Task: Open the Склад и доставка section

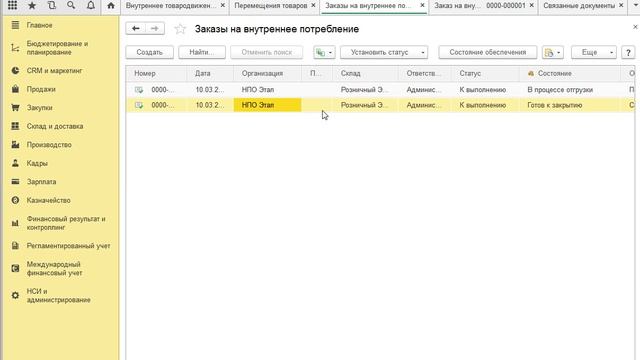Action: [x=55, y=126]
